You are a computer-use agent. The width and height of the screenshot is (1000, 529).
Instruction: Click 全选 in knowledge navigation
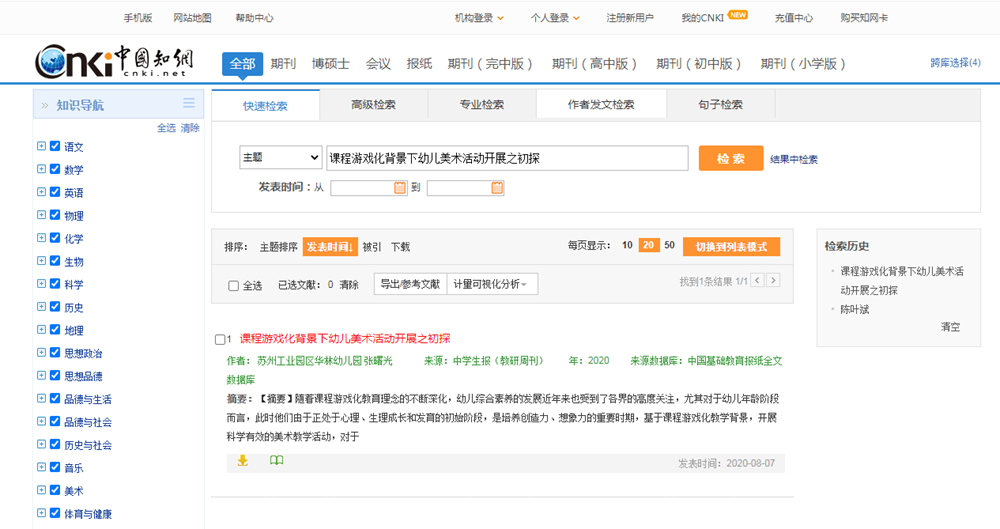[x=166, y=128]
